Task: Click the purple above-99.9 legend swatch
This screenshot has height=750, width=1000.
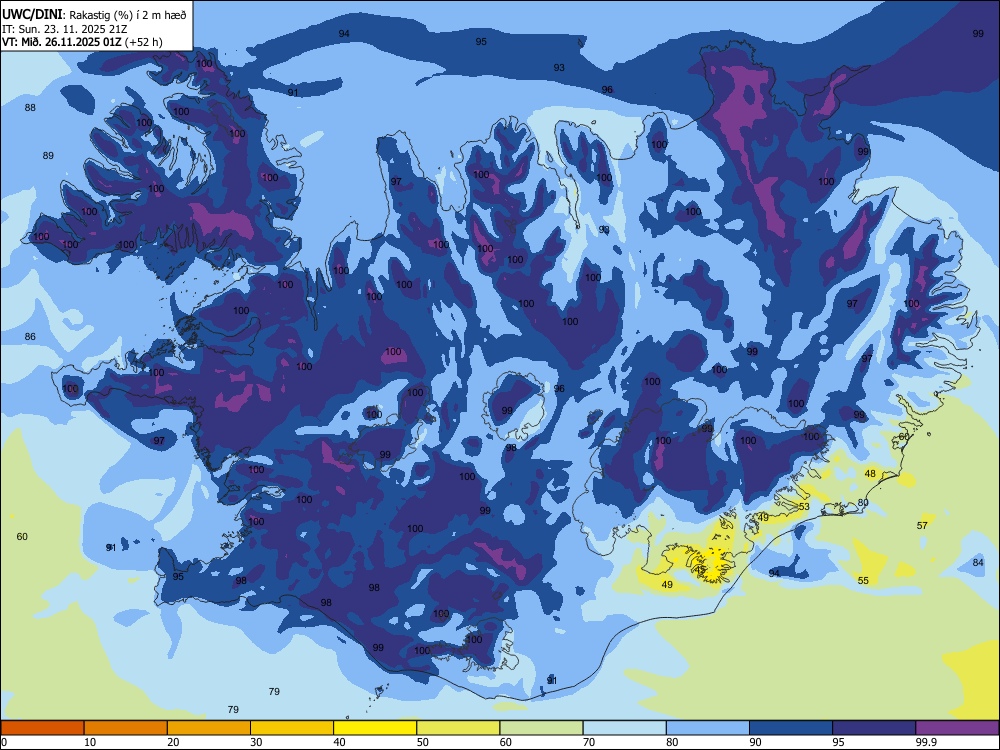Action: pos(957,728)
